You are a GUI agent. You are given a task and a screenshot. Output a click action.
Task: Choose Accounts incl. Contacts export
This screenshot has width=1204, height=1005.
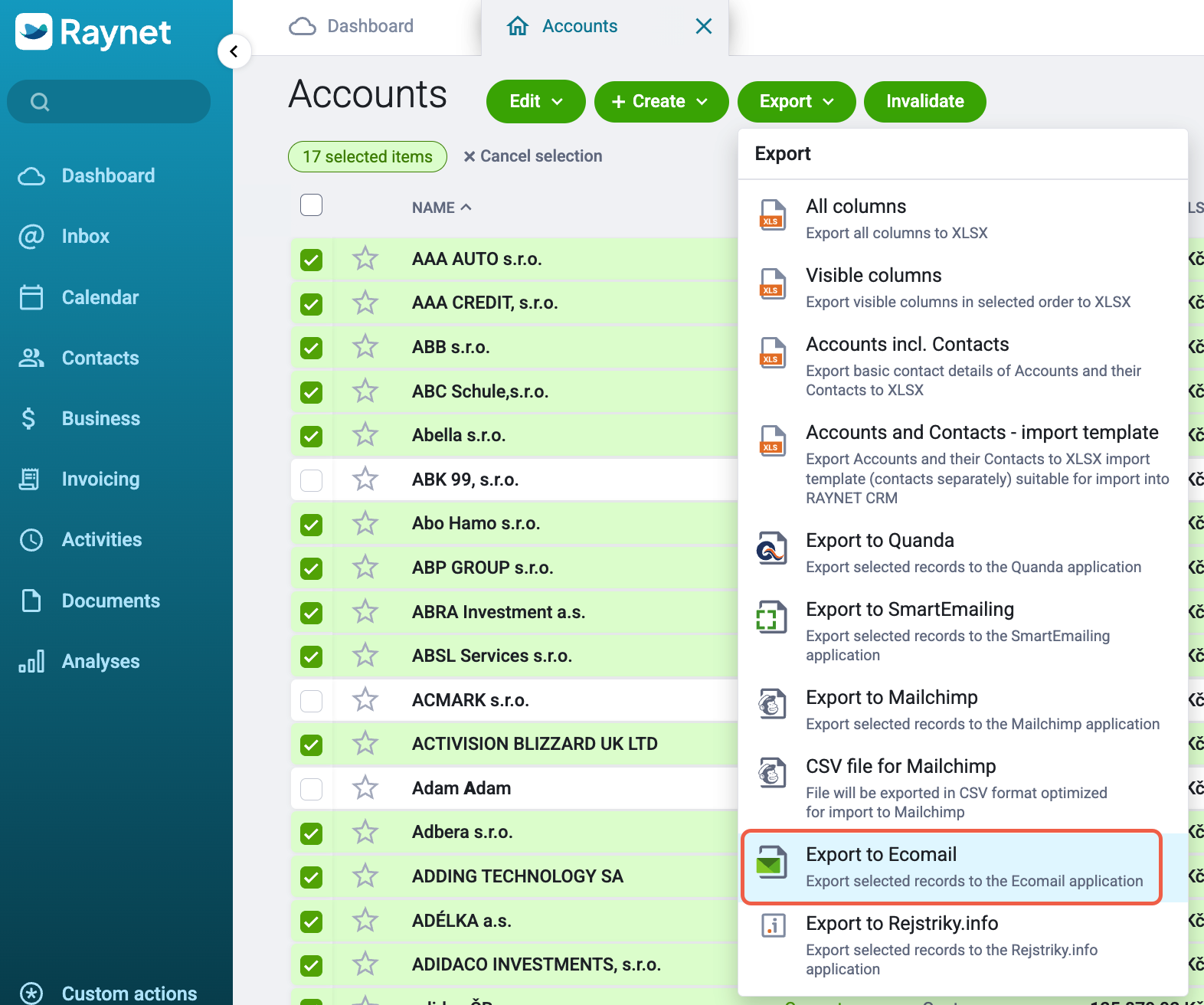click(x=963, y=366)
